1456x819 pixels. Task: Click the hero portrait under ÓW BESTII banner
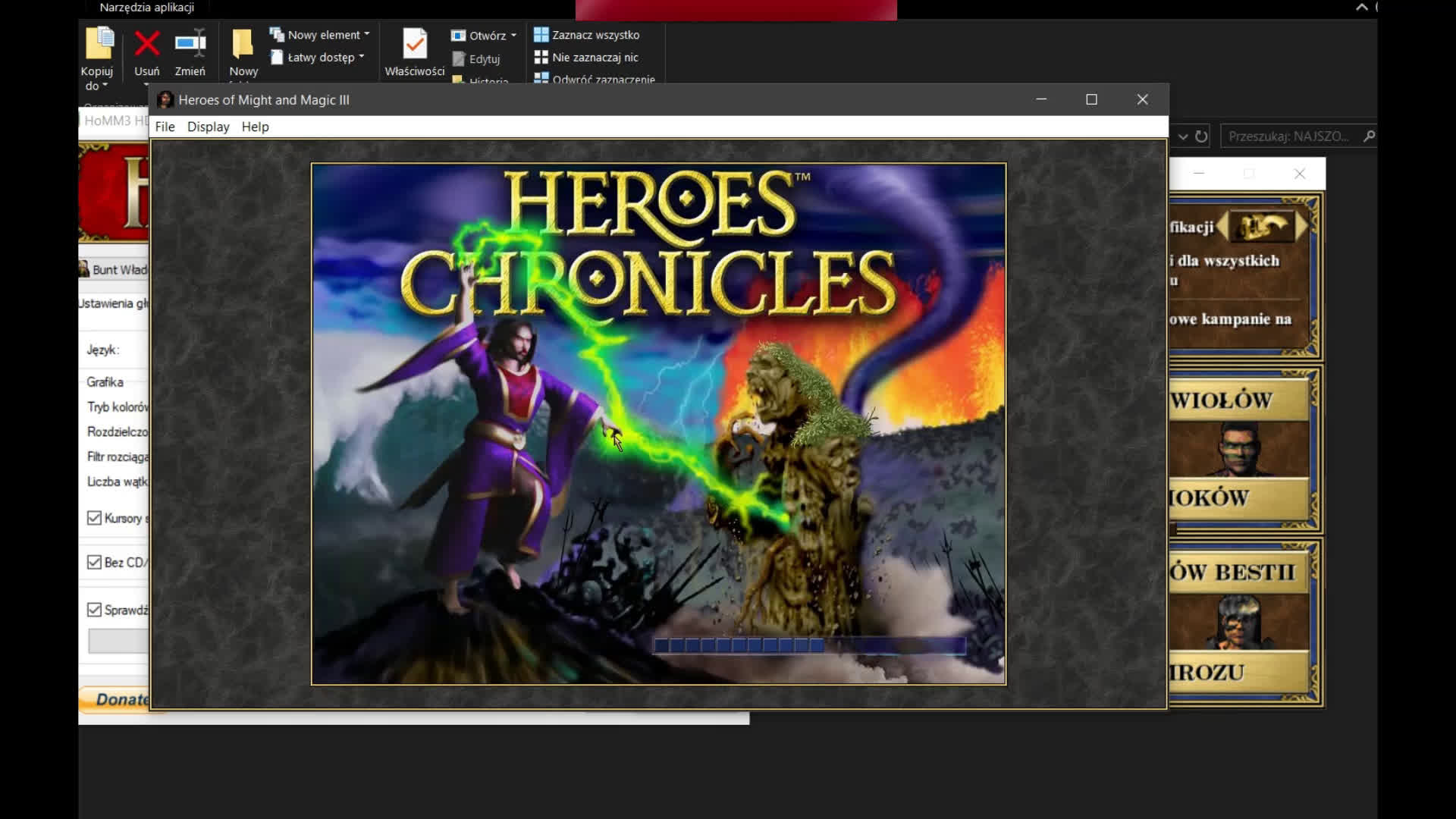point(1238,622)
